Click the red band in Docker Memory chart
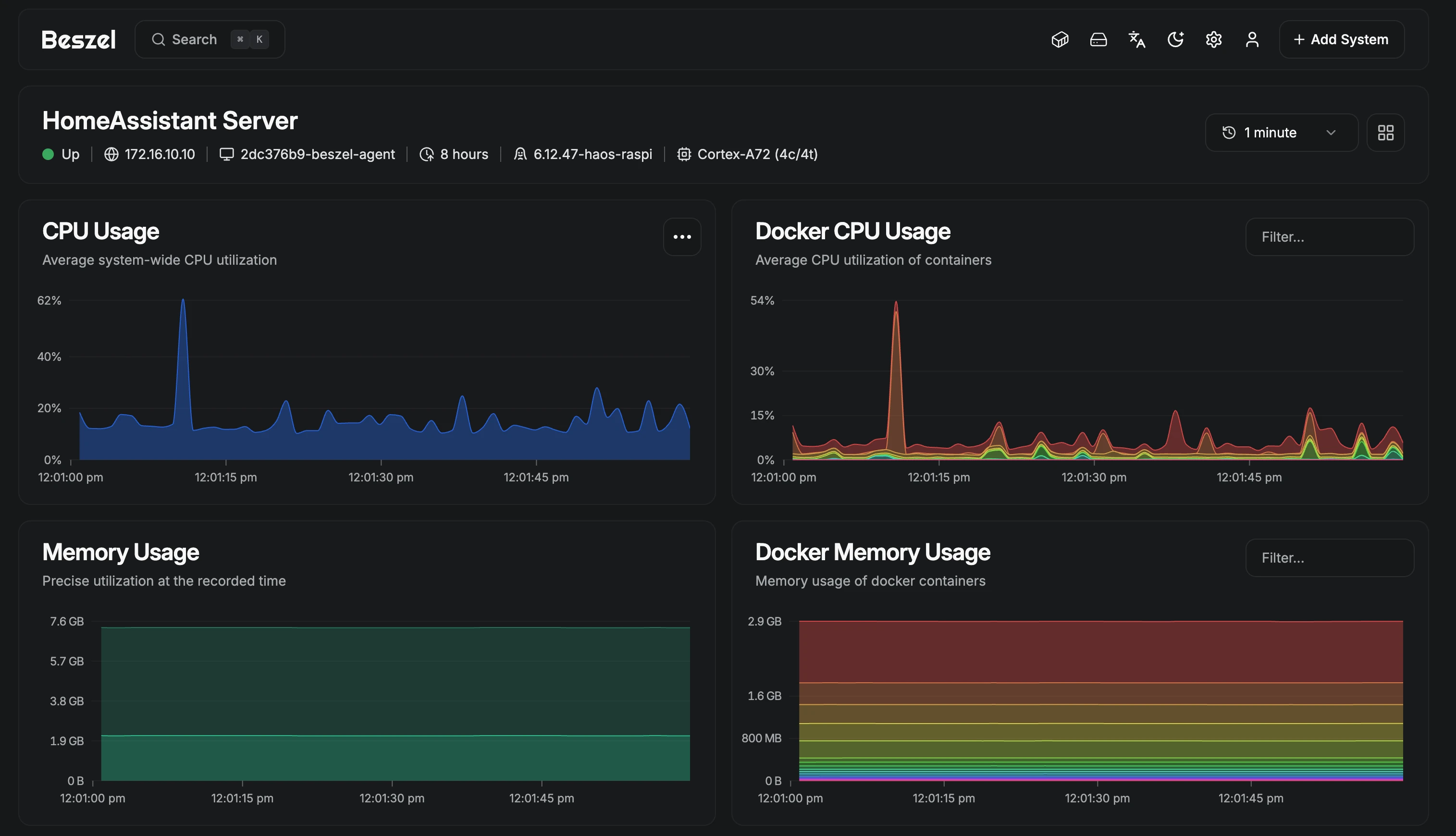The height and width of the screenshot is (836, 1456). pyautogui.click(x=1100, y=652)
